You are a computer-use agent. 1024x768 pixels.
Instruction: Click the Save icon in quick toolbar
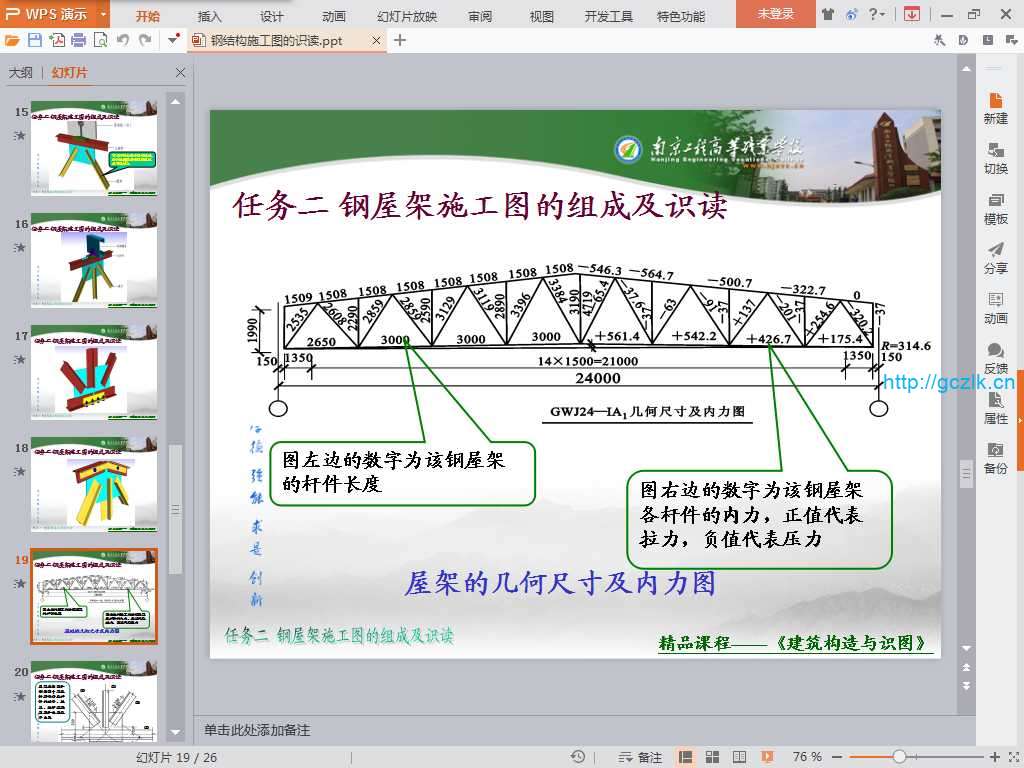(x=35, y=40)
